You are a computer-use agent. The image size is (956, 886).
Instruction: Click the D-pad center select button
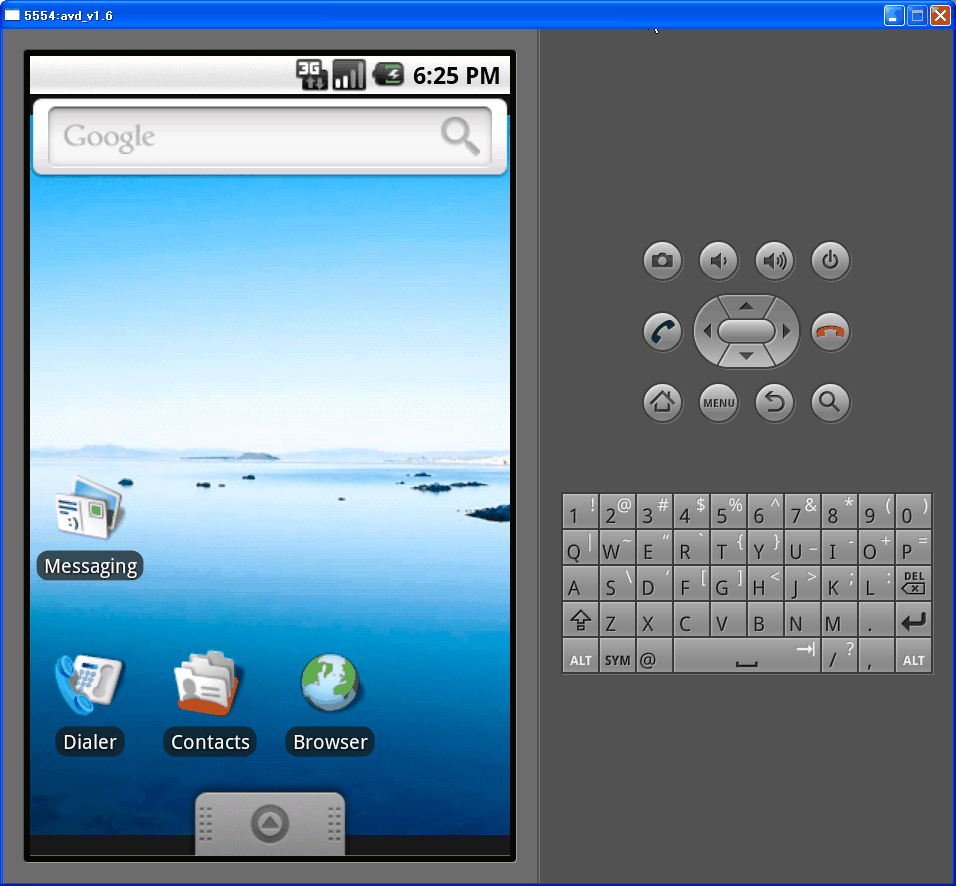[746, 331]
